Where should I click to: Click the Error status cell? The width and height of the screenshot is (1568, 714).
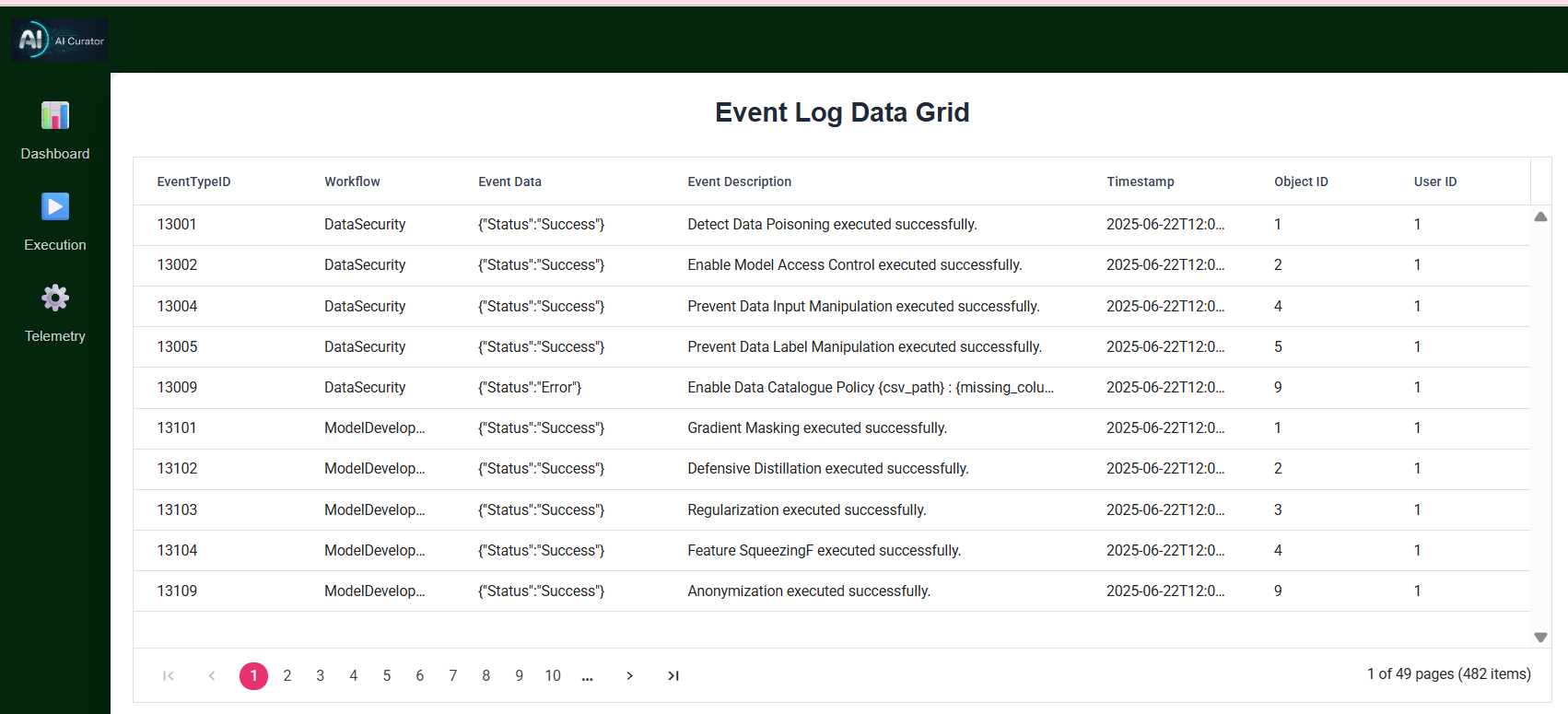click(x=530, y=387)
